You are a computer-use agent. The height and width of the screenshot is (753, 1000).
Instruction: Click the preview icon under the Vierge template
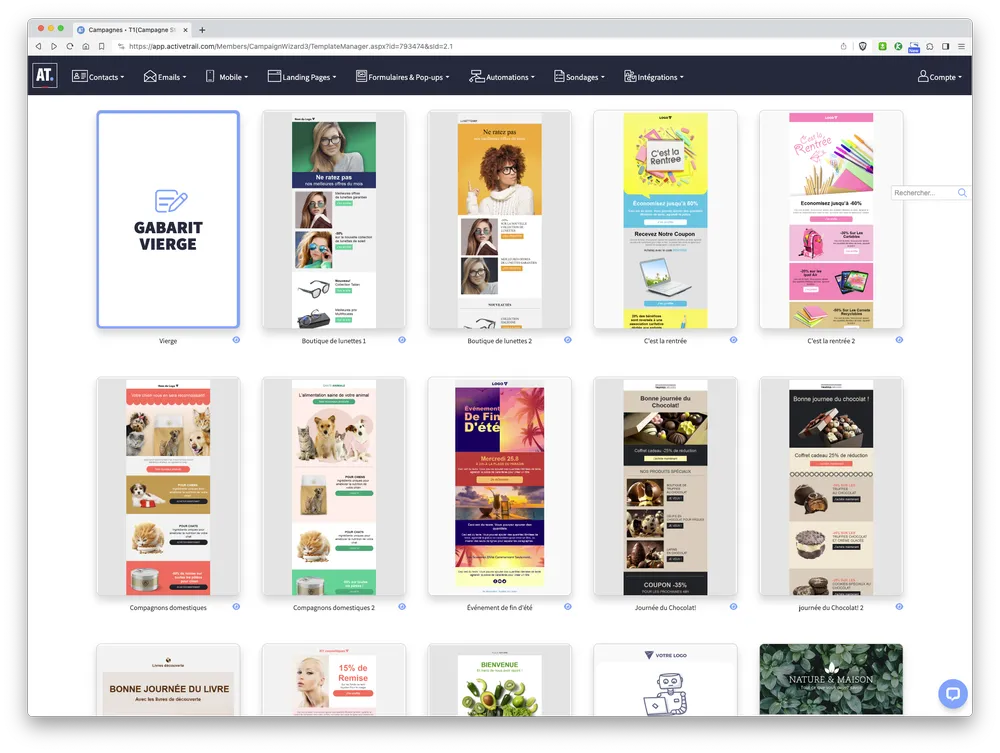click(236, 340)
